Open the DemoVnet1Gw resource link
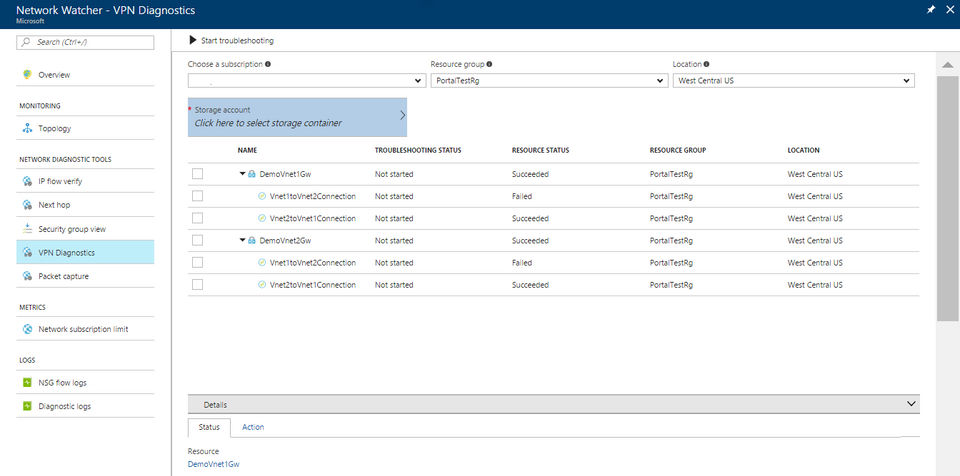This screenshot has height=476, width=960. (x=213, y=464)
